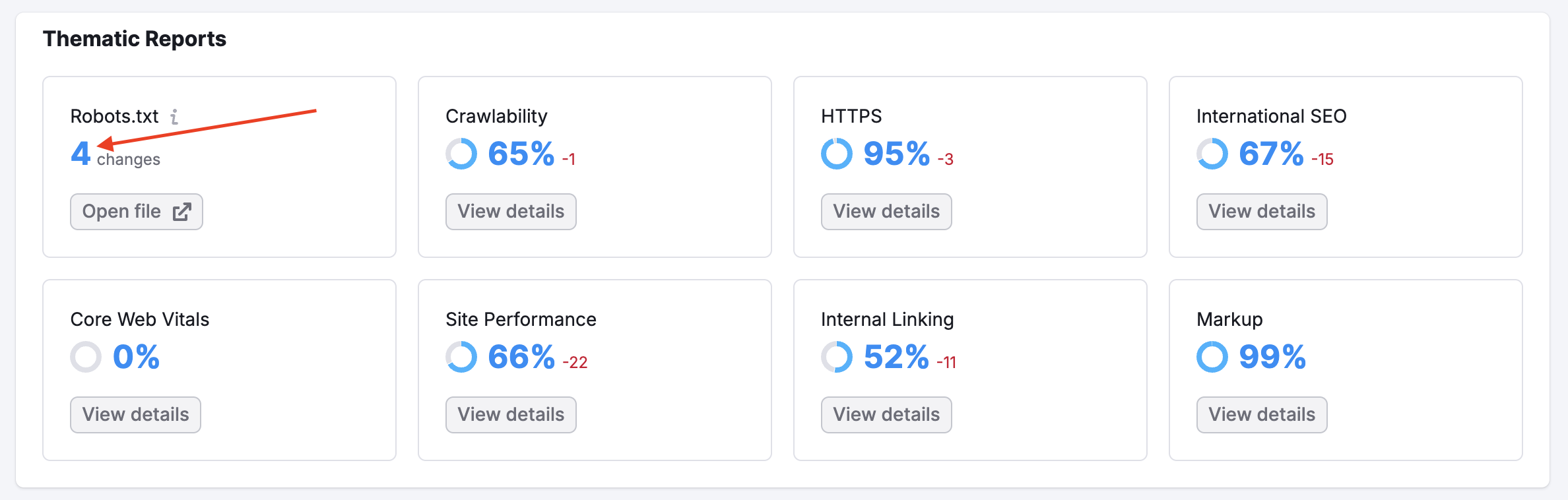View details for Markup report

(x=1262, y=415)
